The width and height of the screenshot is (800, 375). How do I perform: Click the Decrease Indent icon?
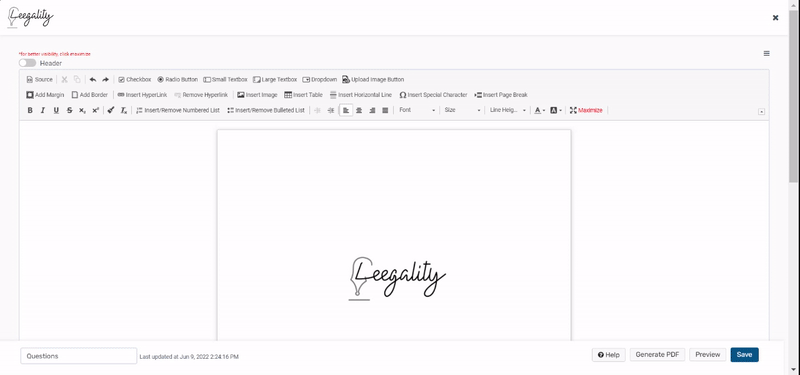pyautogui.click(x=317, y=110)
